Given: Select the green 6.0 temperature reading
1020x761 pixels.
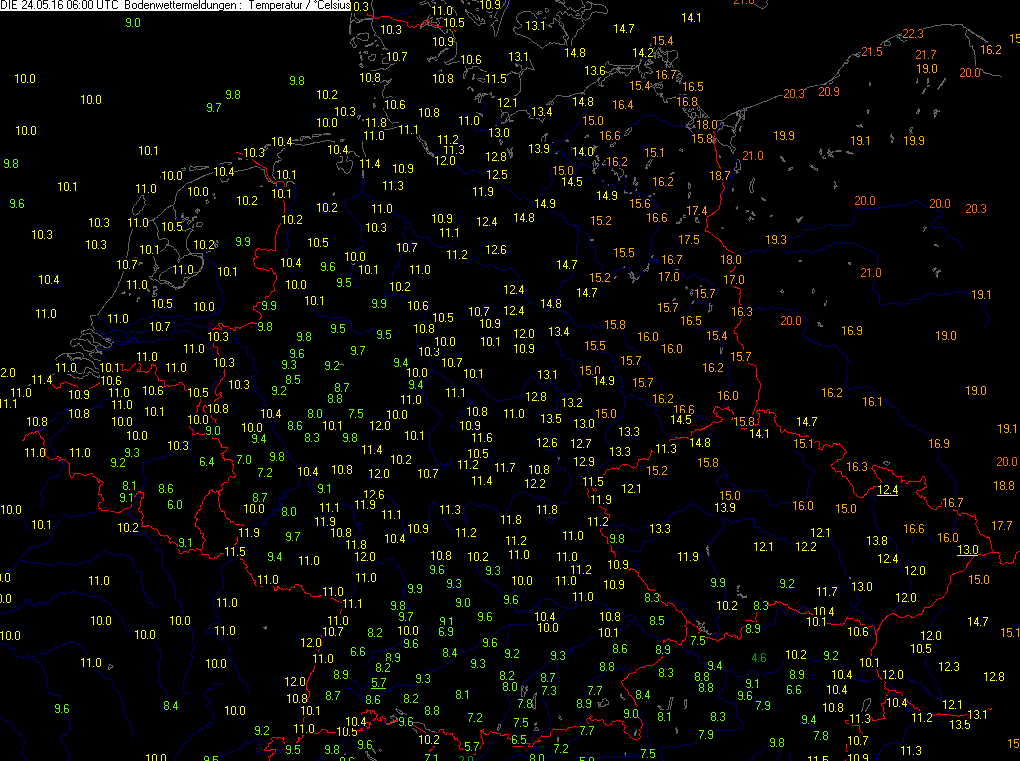Looking at the screenshot, I should point(174,504).
